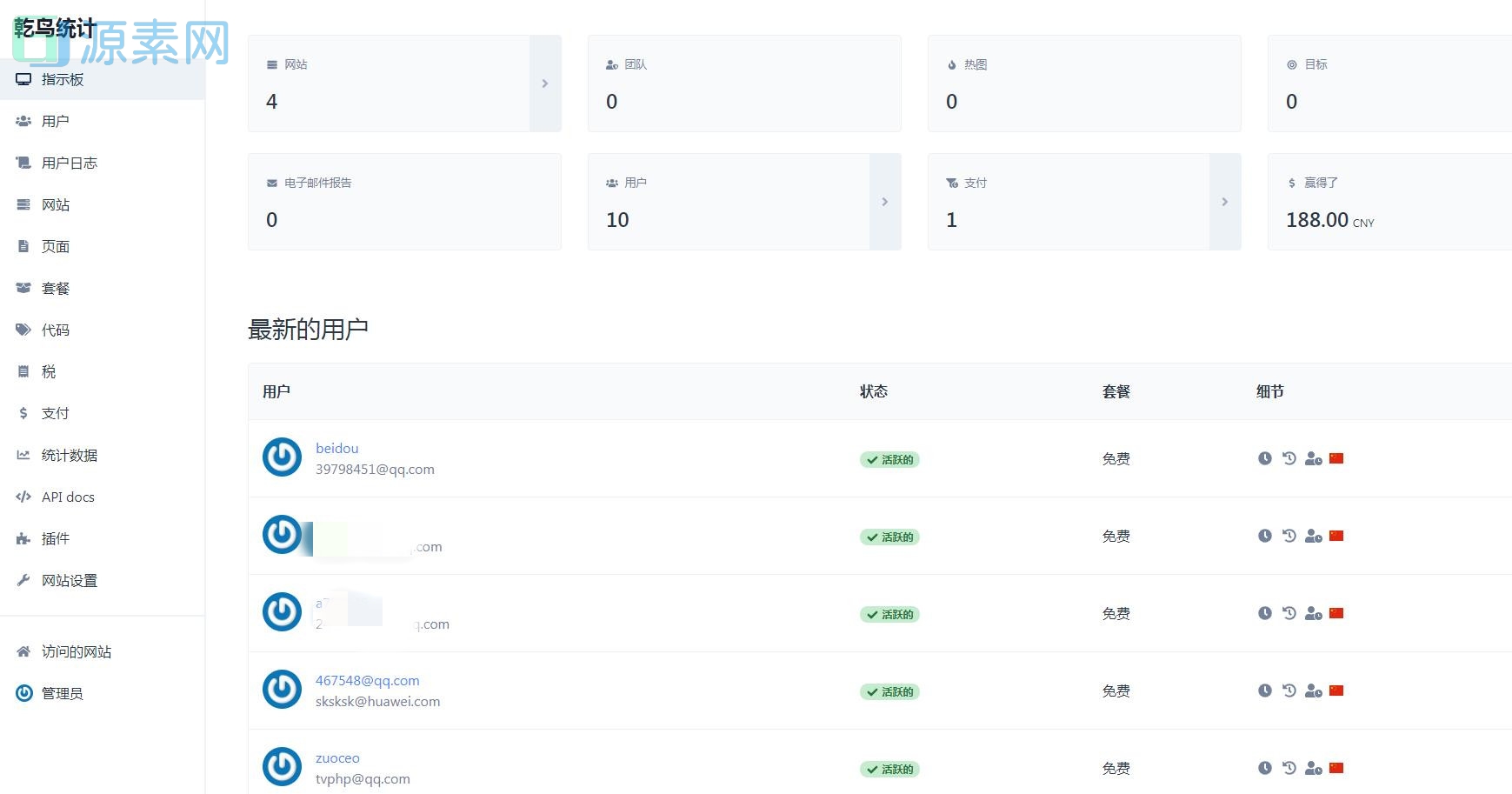Open 统计数据 via its chart icon
This screenshot has width=1512, height=794.
(23, 455)
